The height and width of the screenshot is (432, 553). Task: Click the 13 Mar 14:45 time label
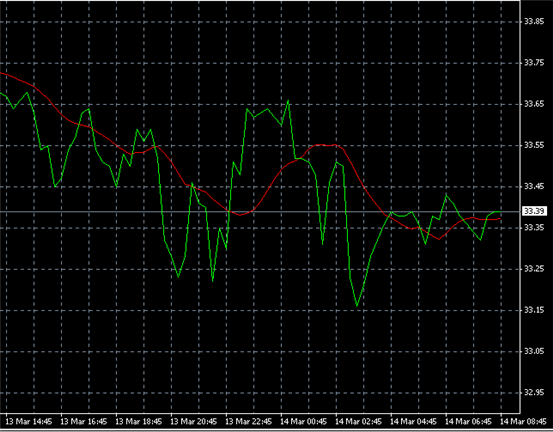pyautogui.click(x=29, y=422)
